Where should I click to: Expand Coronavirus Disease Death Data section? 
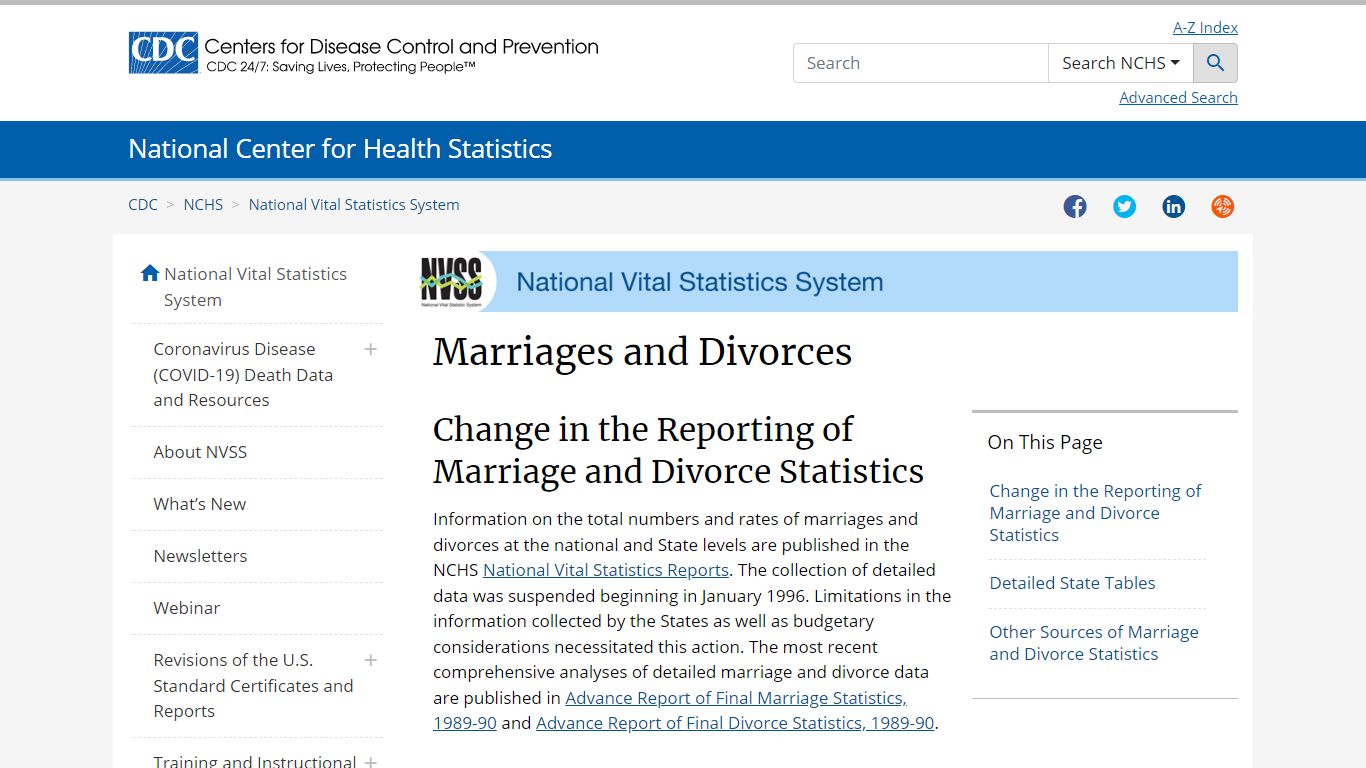click(x=371, y=349)
